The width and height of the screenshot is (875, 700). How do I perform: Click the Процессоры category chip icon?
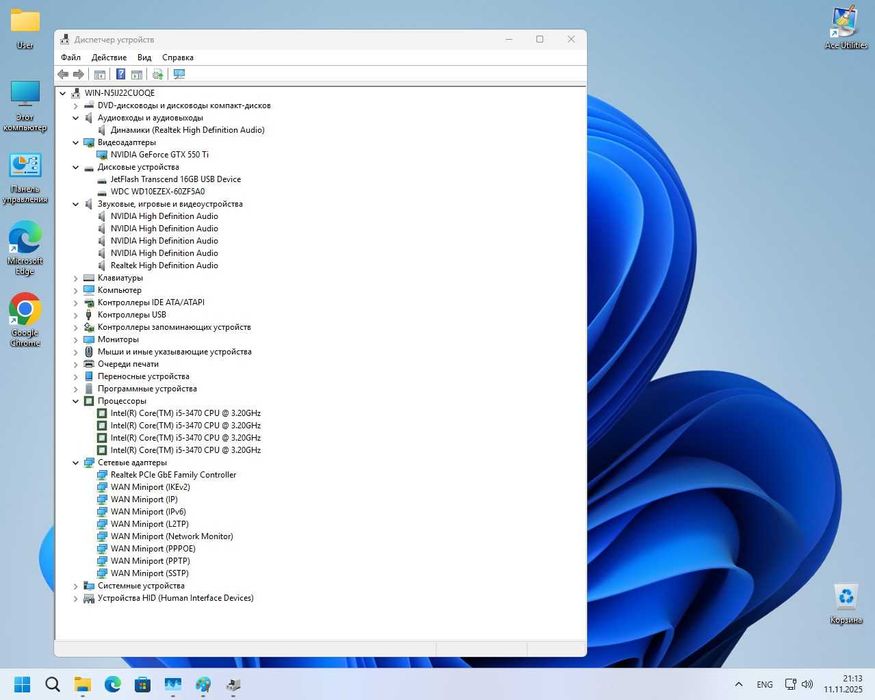click(89, 401)
